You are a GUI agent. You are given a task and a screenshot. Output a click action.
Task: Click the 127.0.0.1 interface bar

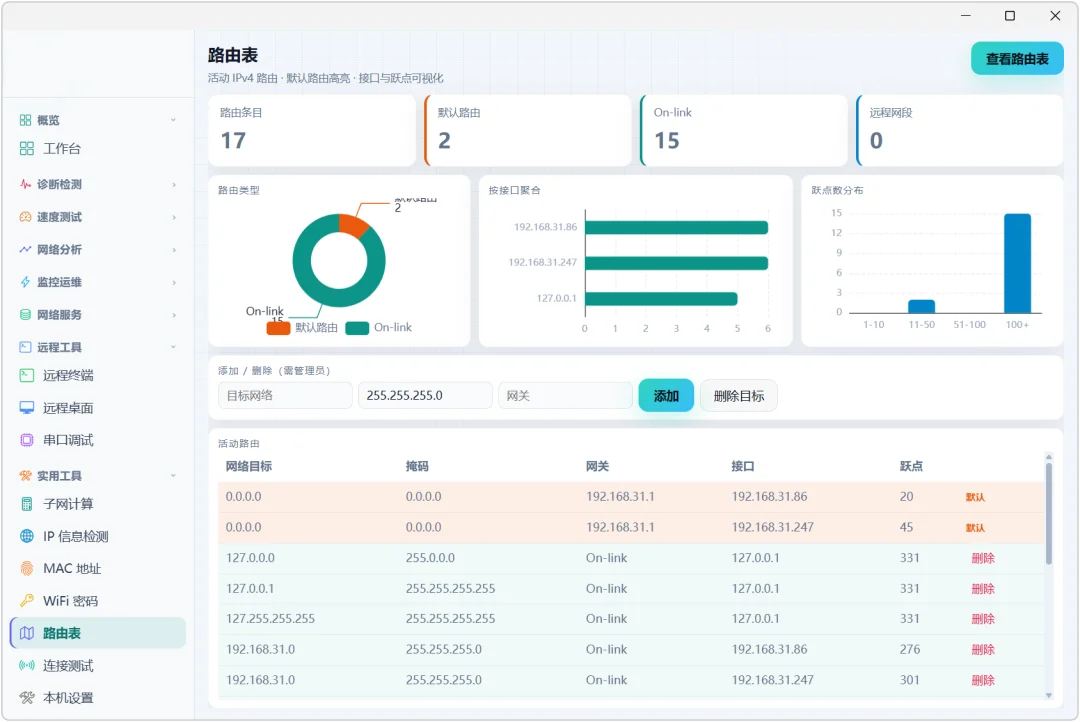(661, 299)
